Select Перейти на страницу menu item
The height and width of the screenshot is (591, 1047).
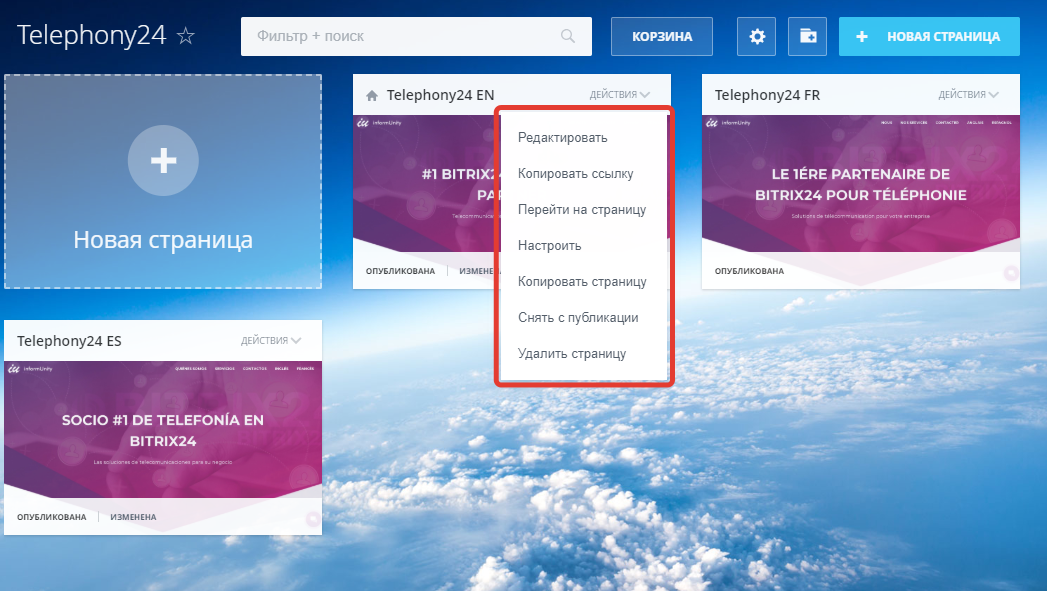pos(584,210)
